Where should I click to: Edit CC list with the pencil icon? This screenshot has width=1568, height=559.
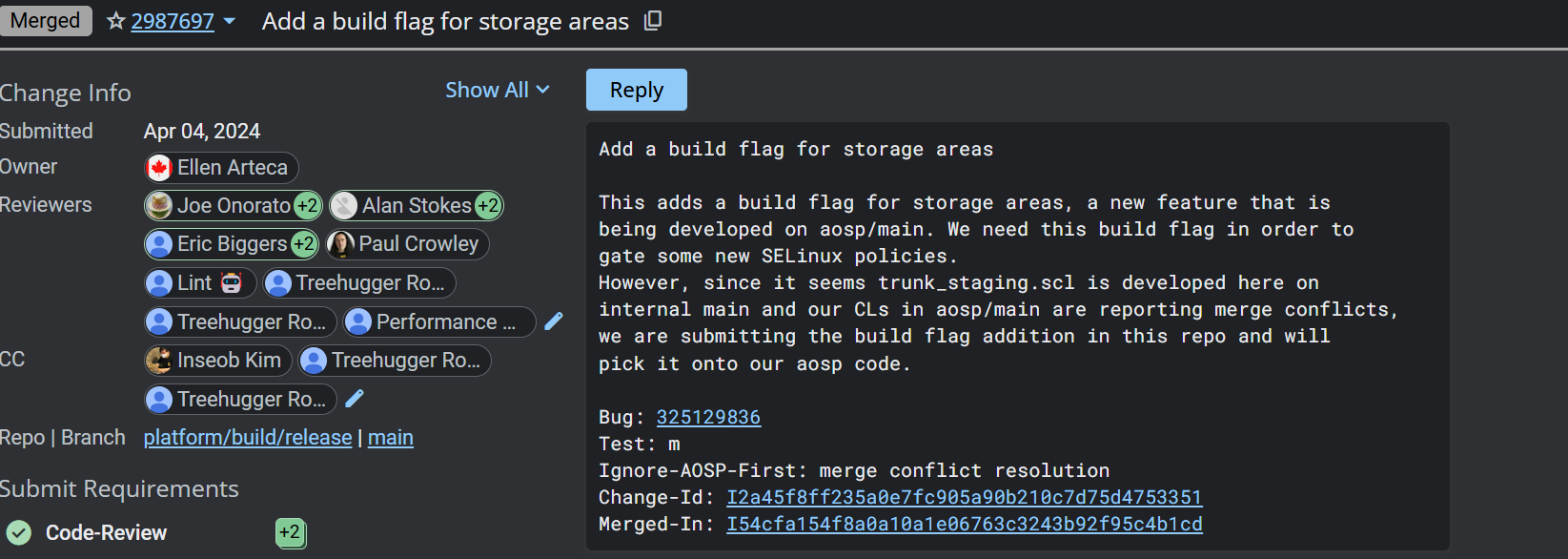click(355, 399)
